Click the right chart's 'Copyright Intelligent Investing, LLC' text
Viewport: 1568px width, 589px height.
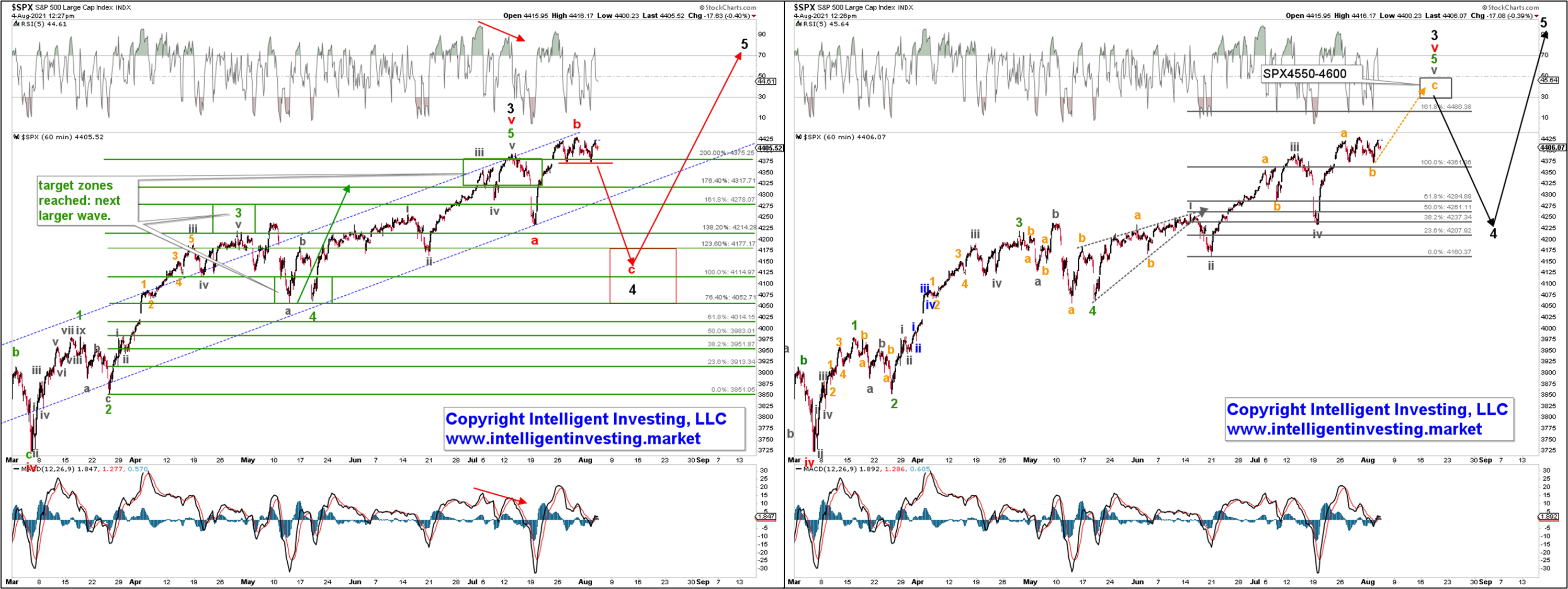[x=1367, y=409]
